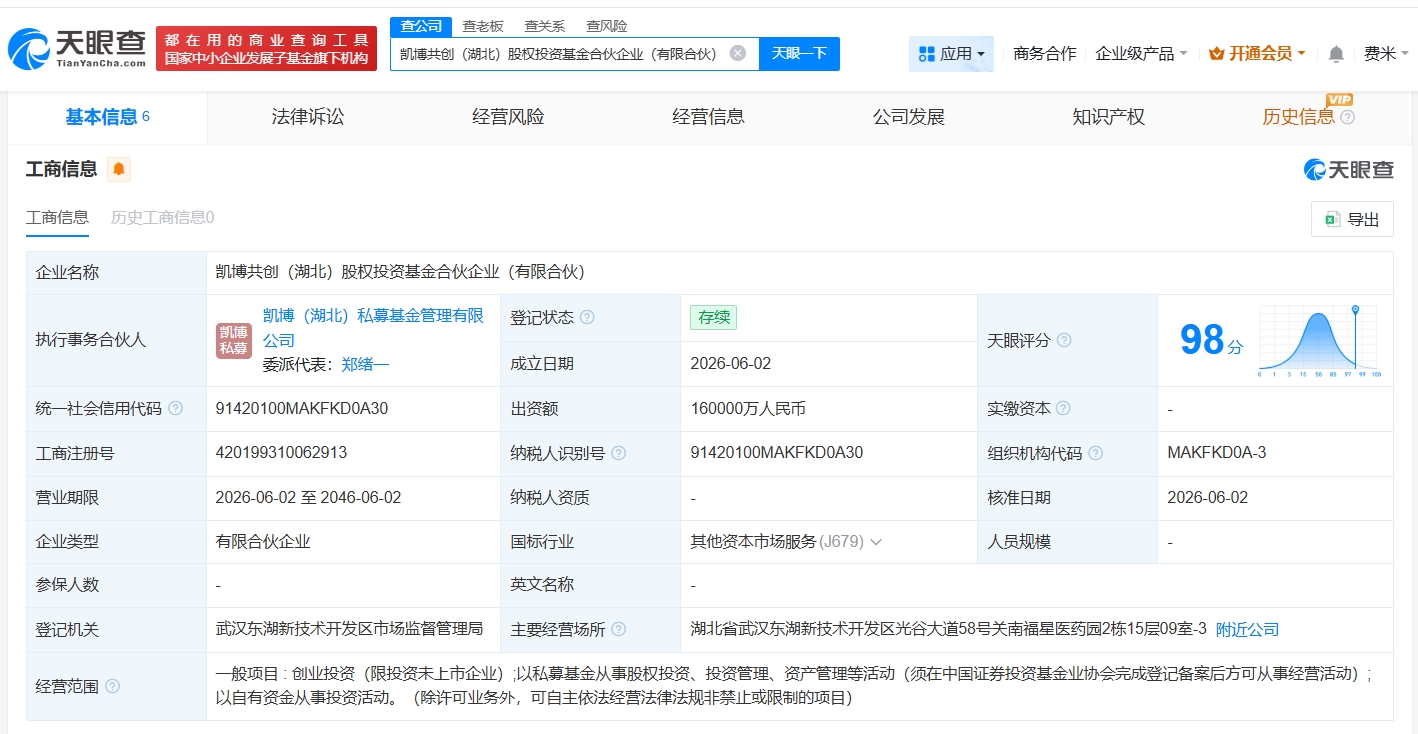Image resolution: width=1418 pixels, height=734 pixels.
Task: Click the 武汉东湖新技术开发区市场监督管理局 value
Action: pos(350,629)
